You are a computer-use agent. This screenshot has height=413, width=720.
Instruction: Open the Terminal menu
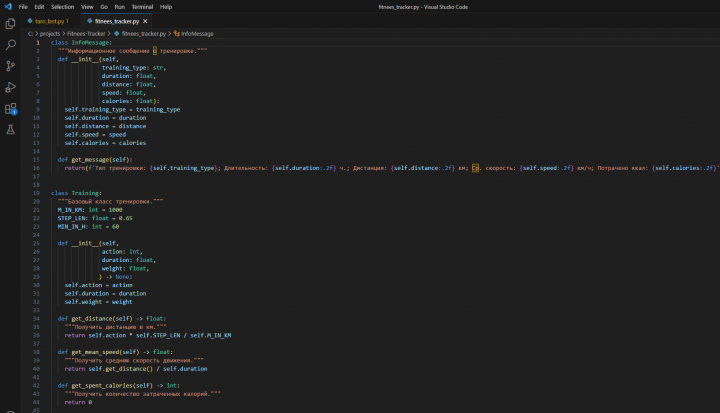pyautogui.click(x=142, y=6)
